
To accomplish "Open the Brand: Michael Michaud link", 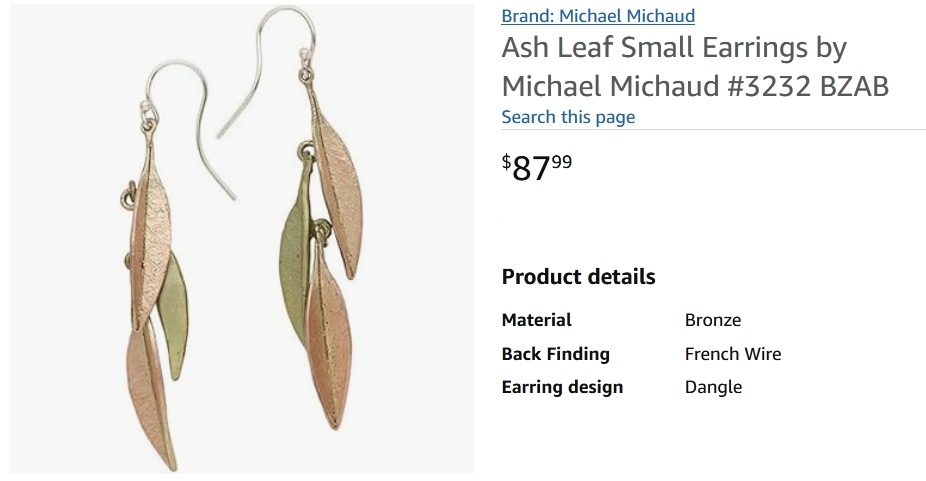I will click(x=598, y=16).
